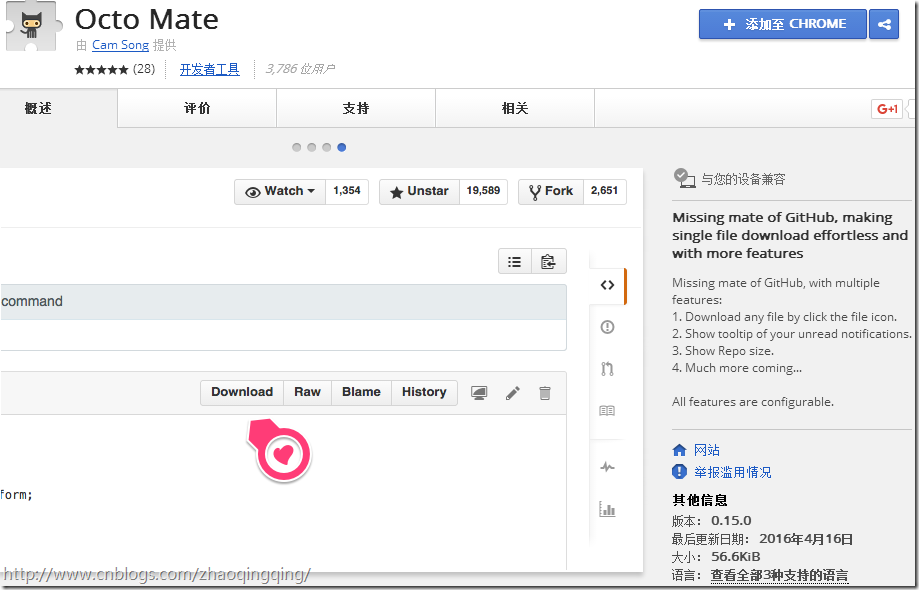Viewport: 919px width, 590px height.
Task: Open the Graphs bar chart icon
Action: (607, 509)
